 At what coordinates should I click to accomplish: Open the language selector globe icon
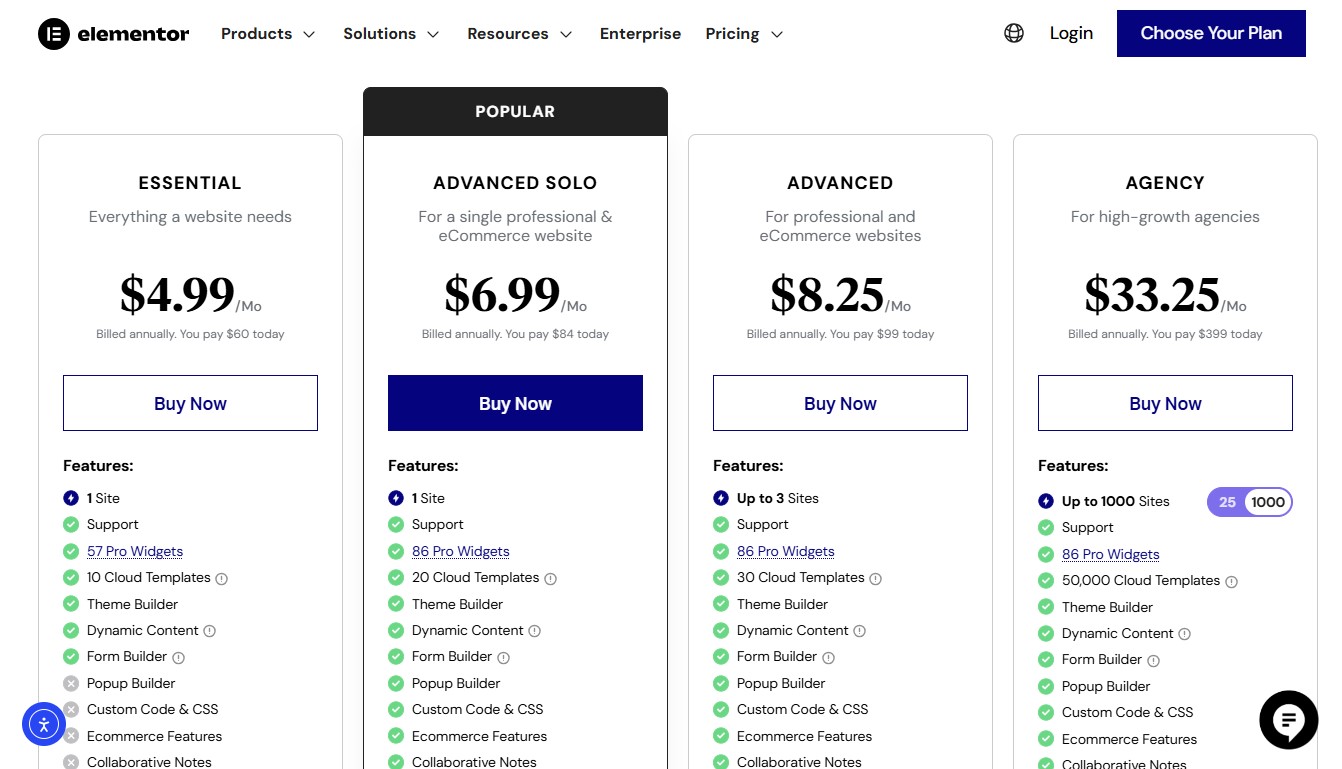coord(1013,33)
